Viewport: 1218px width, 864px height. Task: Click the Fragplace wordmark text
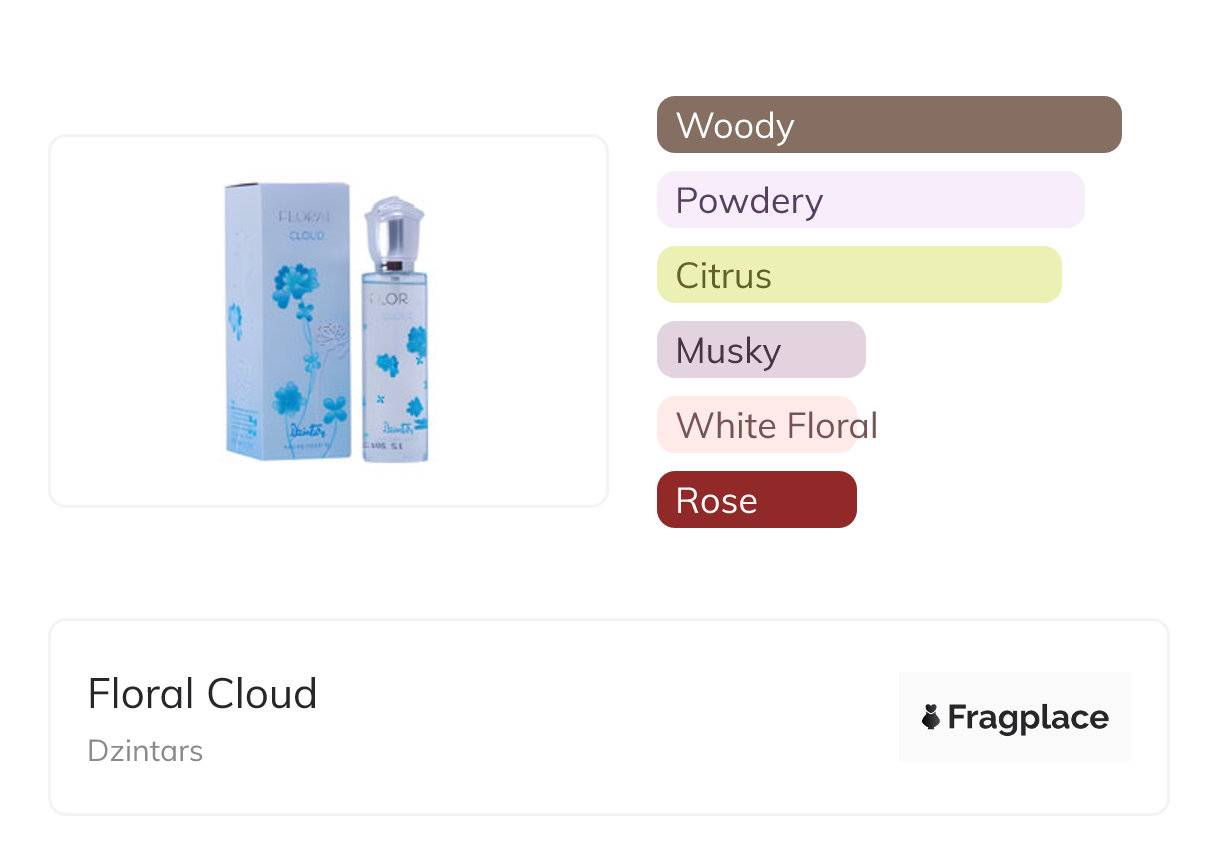1028,717
